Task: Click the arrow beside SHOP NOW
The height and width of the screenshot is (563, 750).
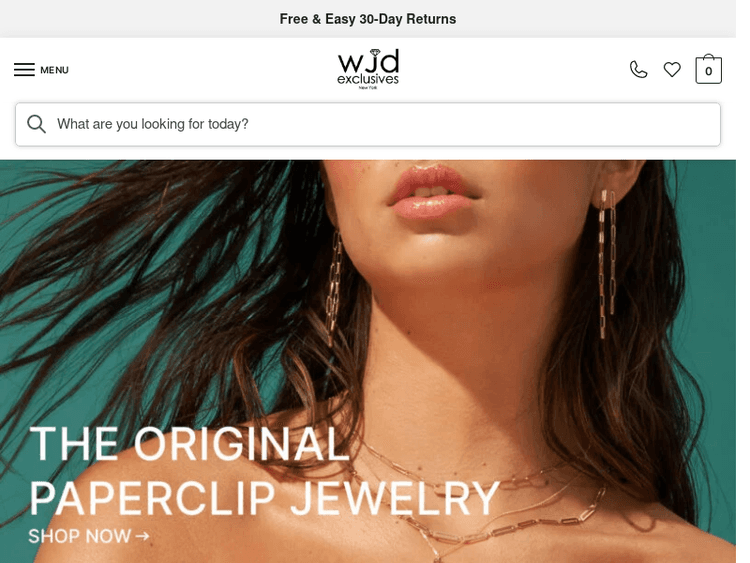Action: click(x=142, y=537)
